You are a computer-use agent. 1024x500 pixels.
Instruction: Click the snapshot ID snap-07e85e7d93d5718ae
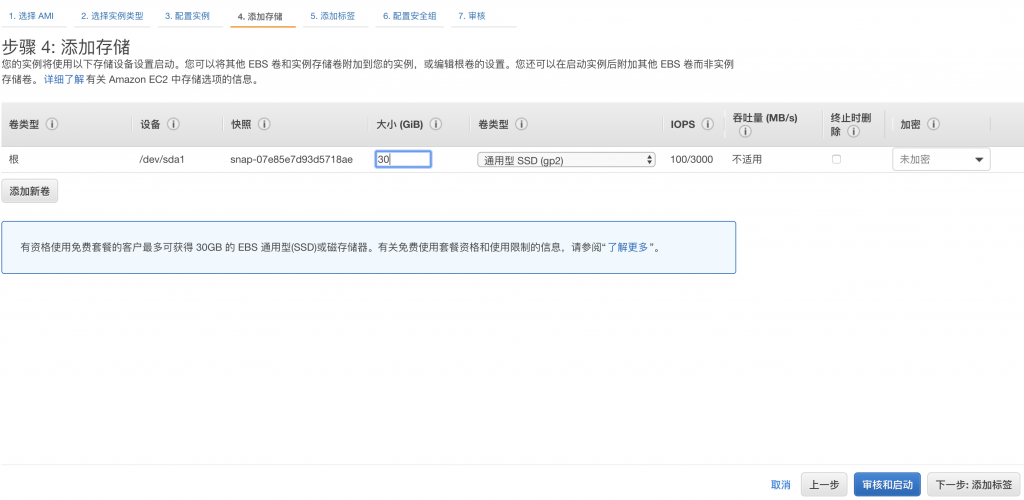(291, 159)
